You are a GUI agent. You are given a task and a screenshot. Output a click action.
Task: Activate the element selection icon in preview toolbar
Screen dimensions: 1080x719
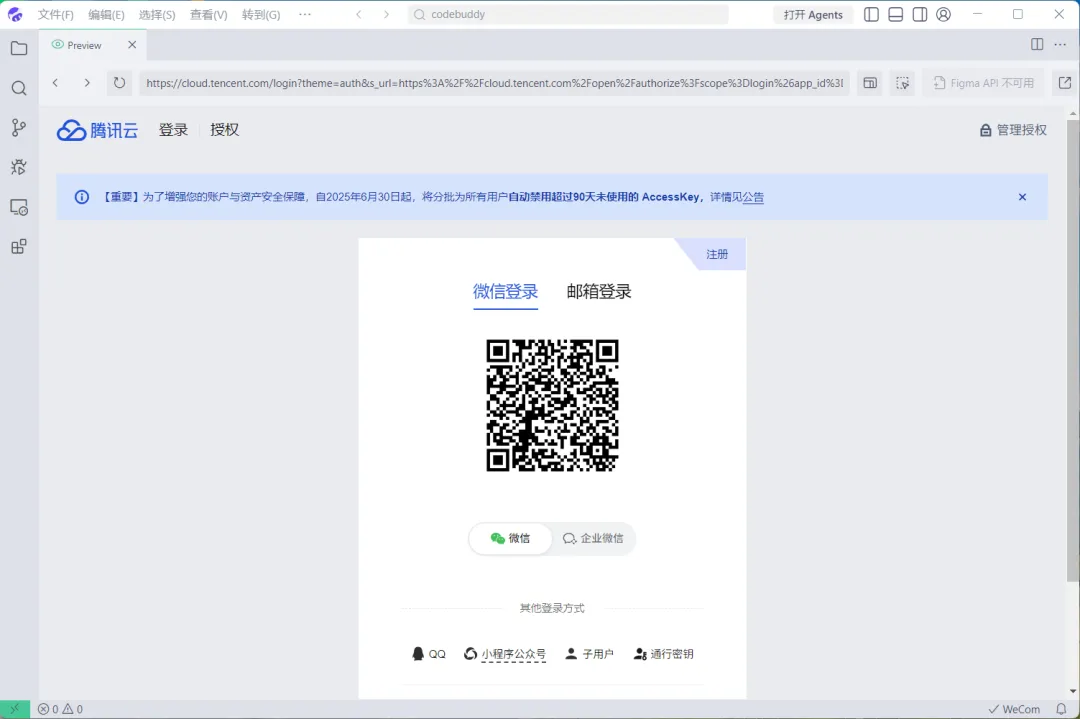click(x=902, y=83)
